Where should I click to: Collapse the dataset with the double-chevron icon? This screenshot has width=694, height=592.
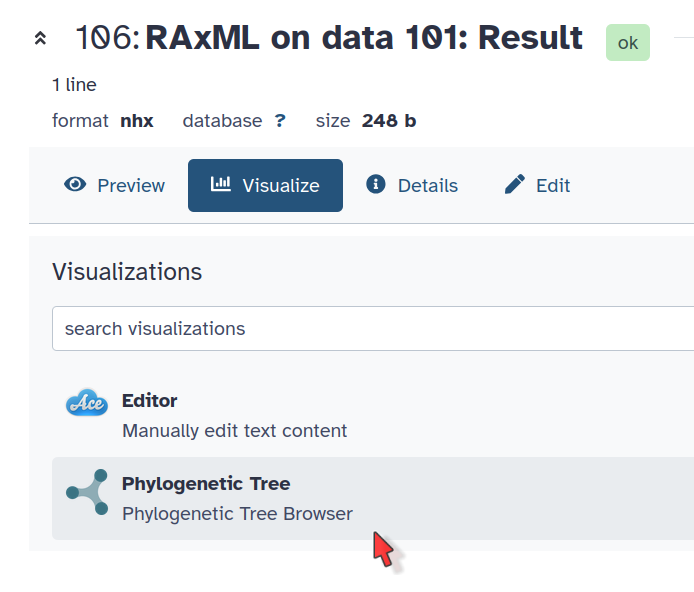40,39
